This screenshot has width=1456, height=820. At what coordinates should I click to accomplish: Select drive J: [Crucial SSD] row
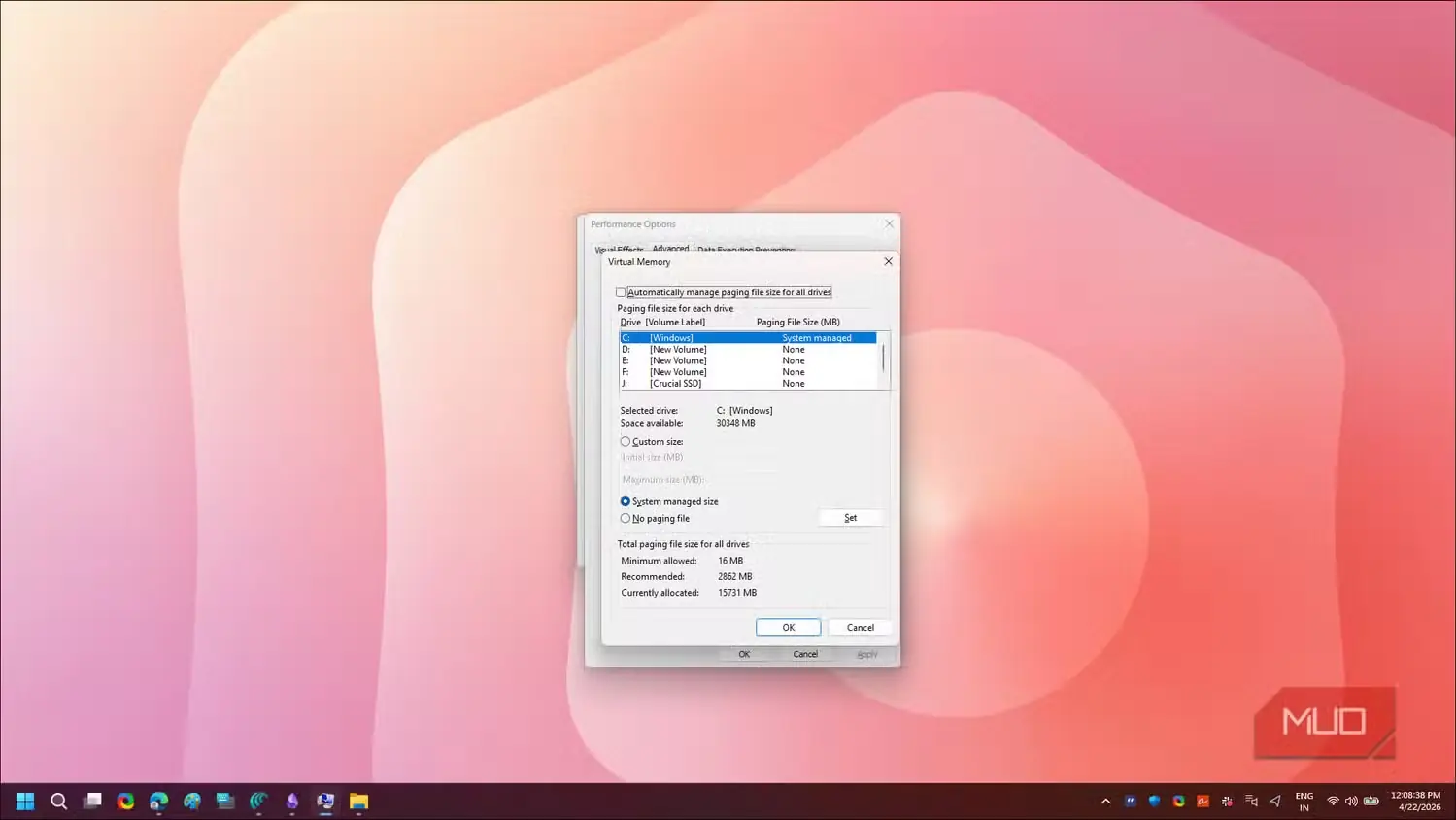(x=748, y=384)
